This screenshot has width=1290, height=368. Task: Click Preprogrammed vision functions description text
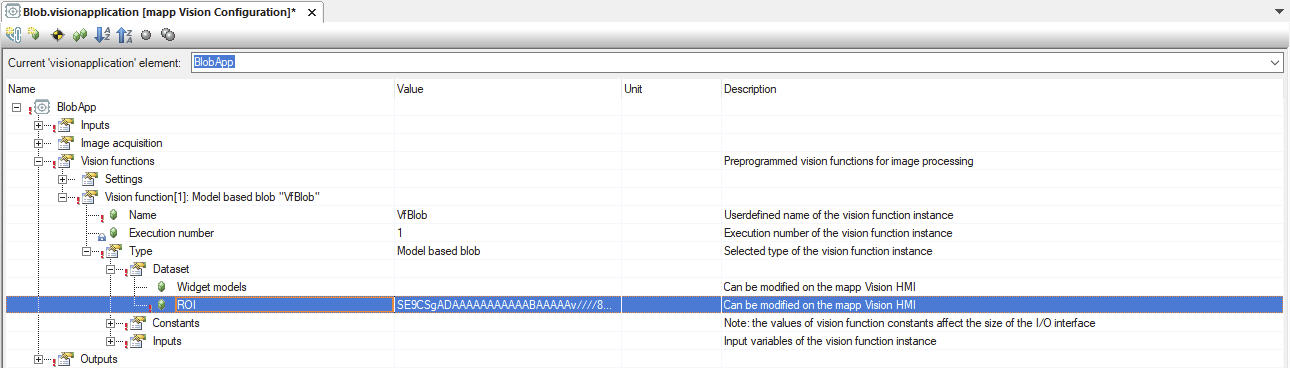848,161
